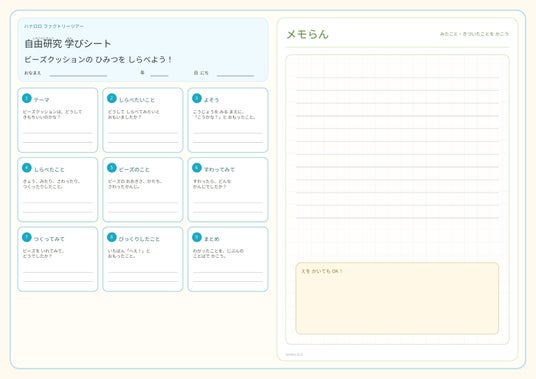Click the top ruled line in the memo area
This screenshot has width=536, height=379.
tap(397, 78)
